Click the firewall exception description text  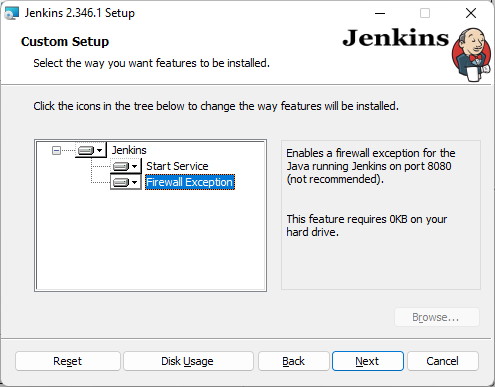click(370, 166)
